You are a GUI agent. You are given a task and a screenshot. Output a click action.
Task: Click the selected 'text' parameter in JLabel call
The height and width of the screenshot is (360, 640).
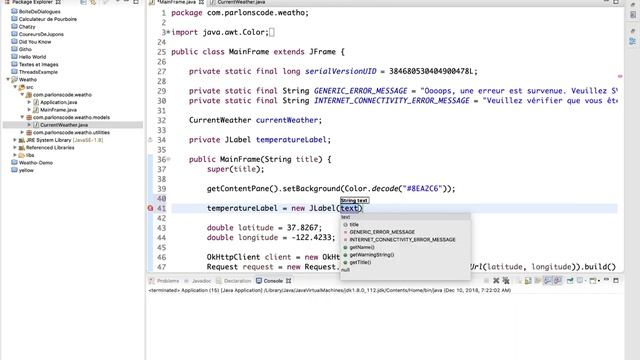[x=349, y=208]
